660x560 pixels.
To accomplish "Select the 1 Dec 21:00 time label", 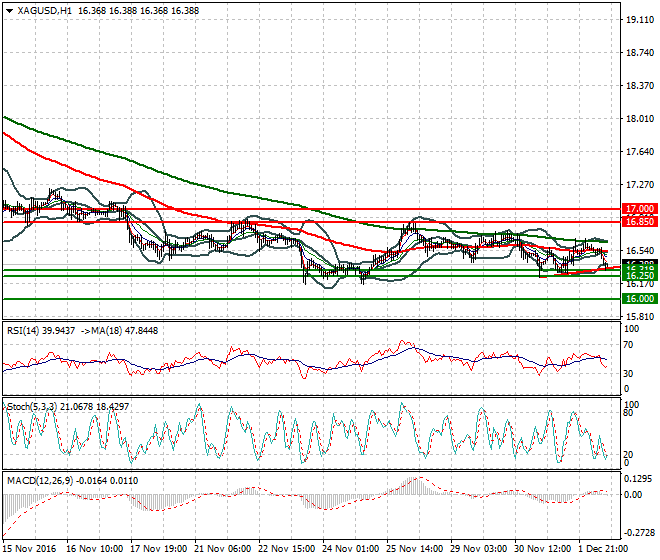I will tap(604, 549).
